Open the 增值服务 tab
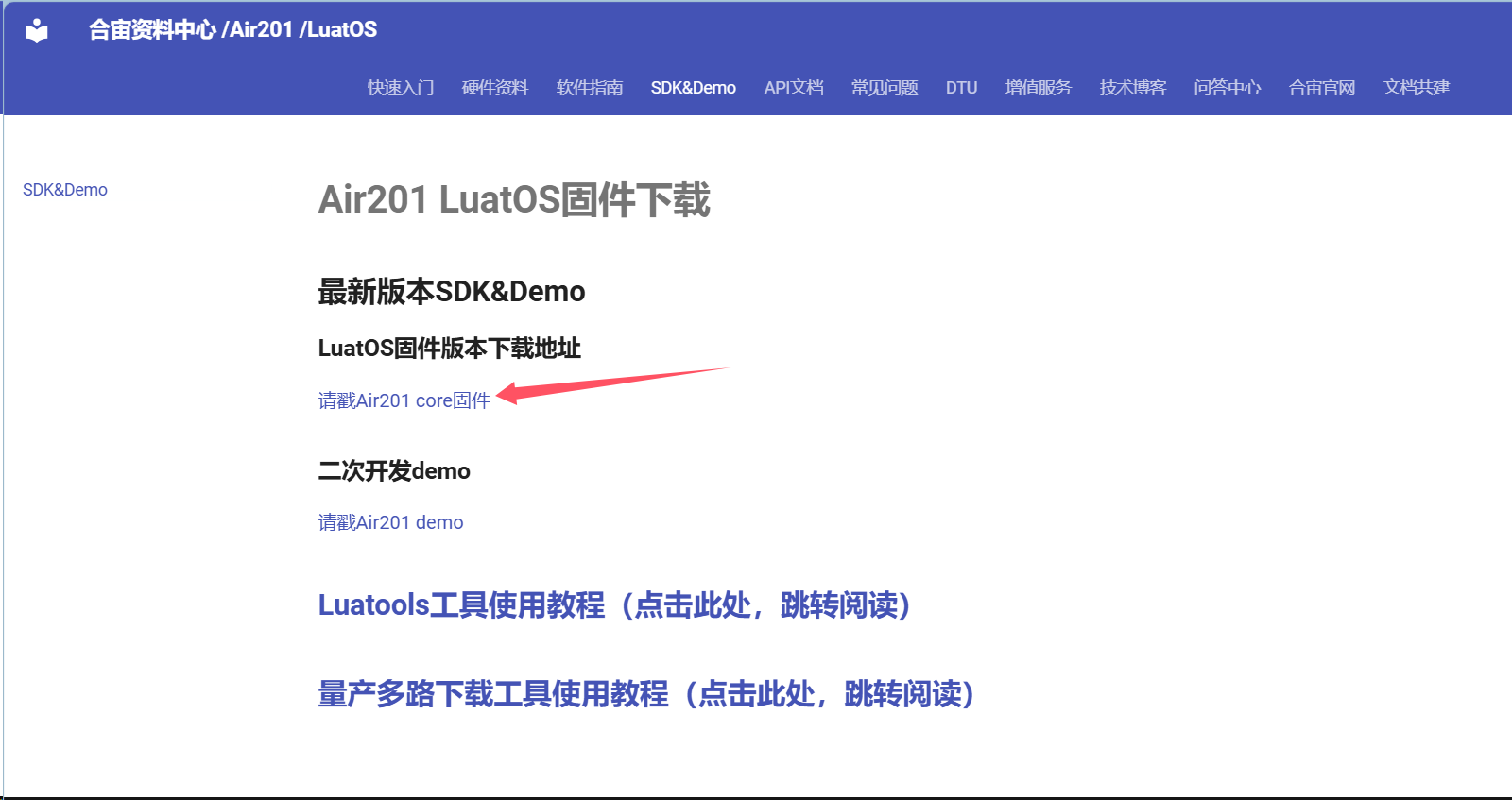Viewport: 1512px width, 800px height. point(1039,88)
